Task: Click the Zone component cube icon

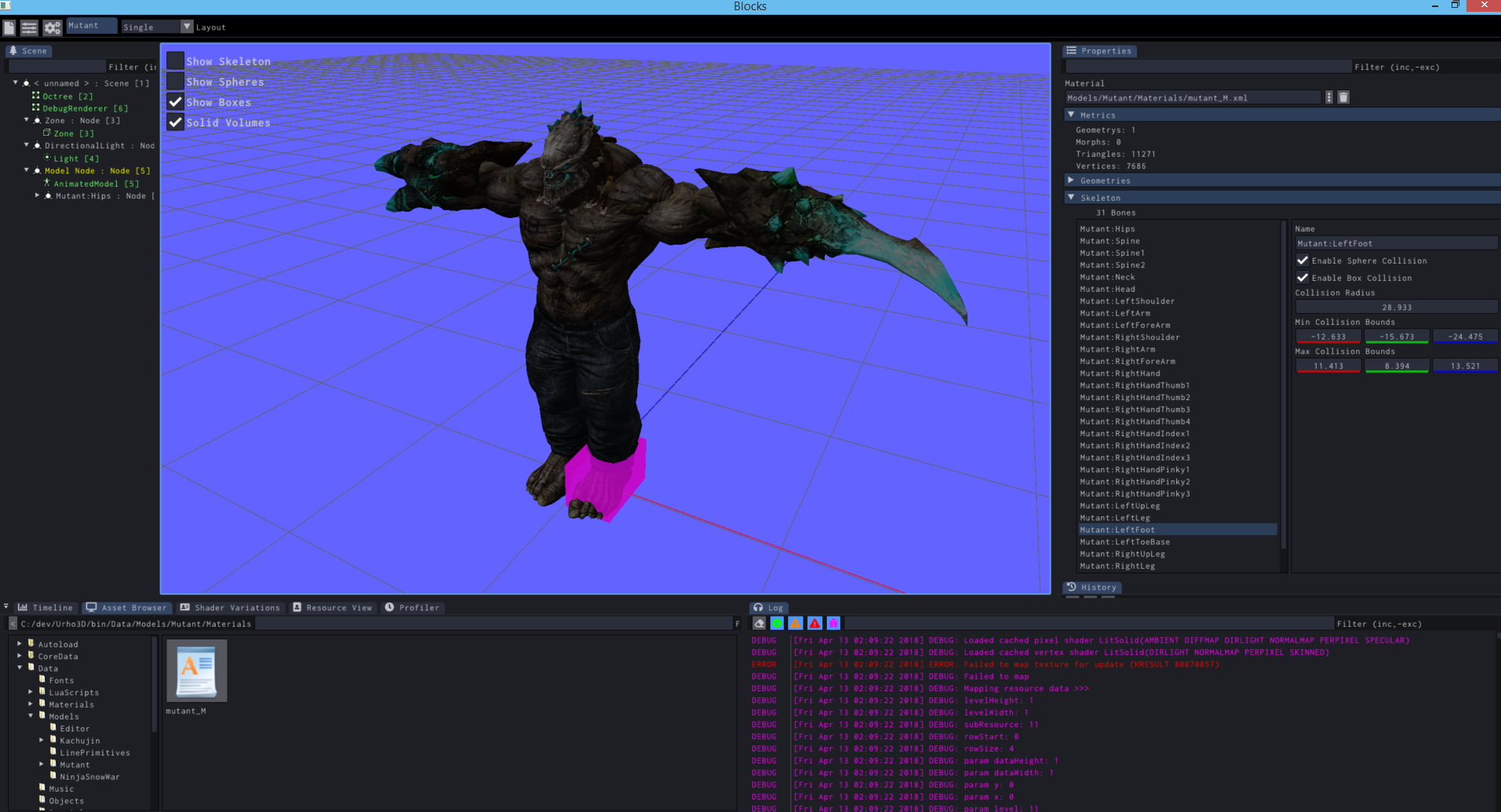Action: [x=47, y=133]
